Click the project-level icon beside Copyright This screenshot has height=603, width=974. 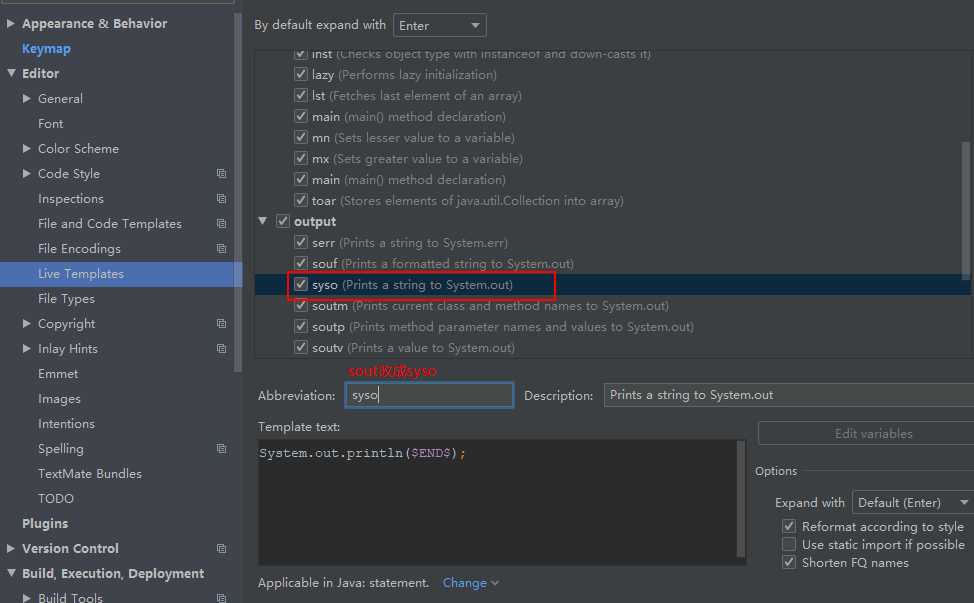click(221, 324)
